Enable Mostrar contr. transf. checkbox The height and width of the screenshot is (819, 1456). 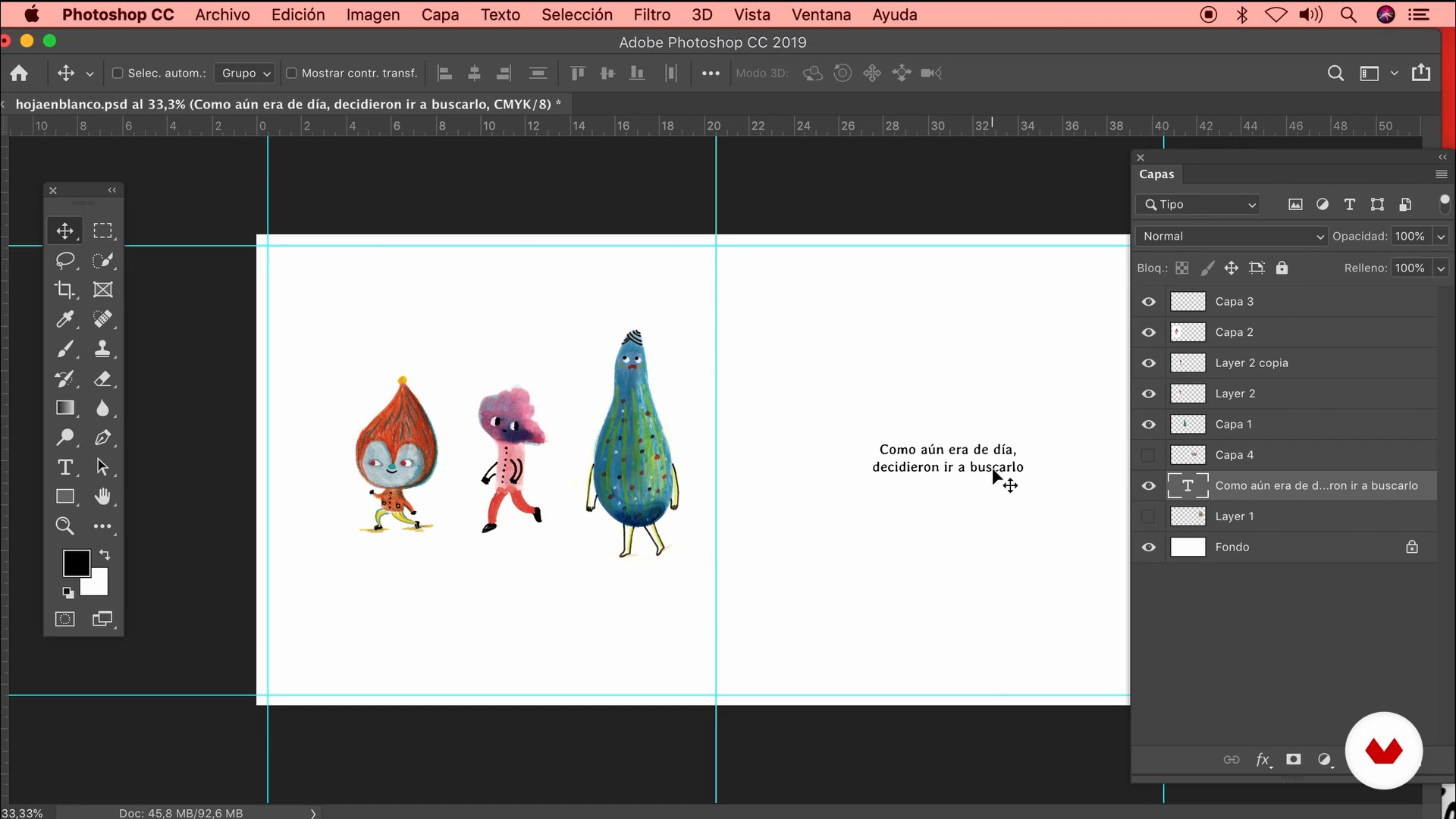[x=291, y=73]
